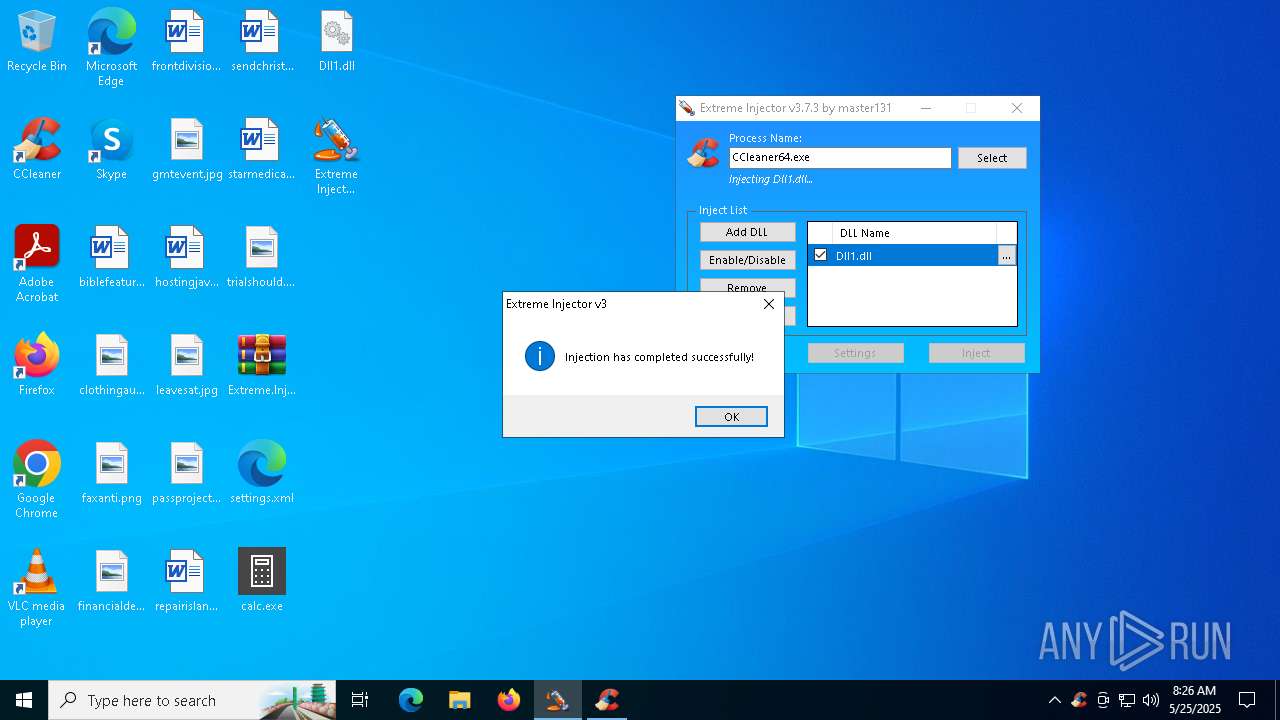This screenshot has width=1280, height=720.
Task: Open the Windows Start menu
Action: (24, 700)
